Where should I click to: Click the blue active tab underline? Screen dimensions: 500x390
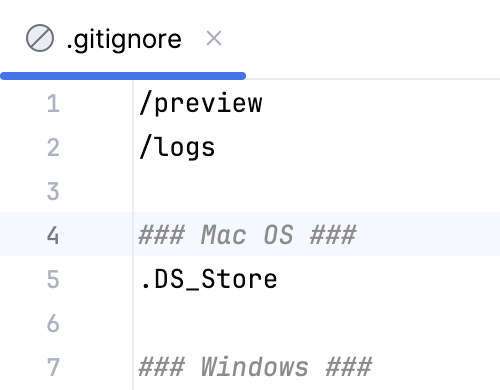123,76
